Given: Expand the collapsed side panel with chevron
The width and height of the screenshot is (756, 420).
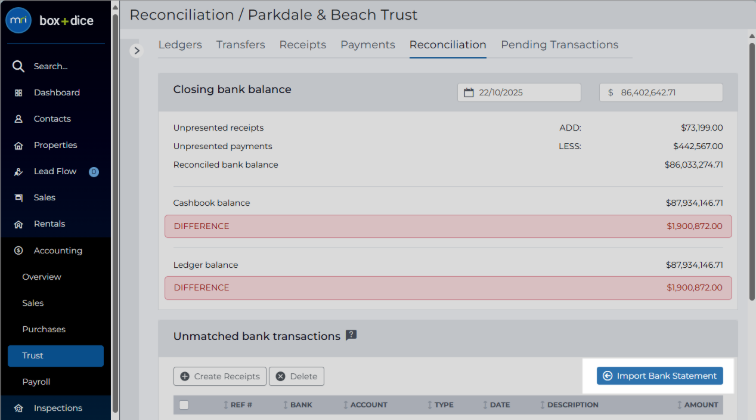Looking at the screenshot, I should pos(136,51).
